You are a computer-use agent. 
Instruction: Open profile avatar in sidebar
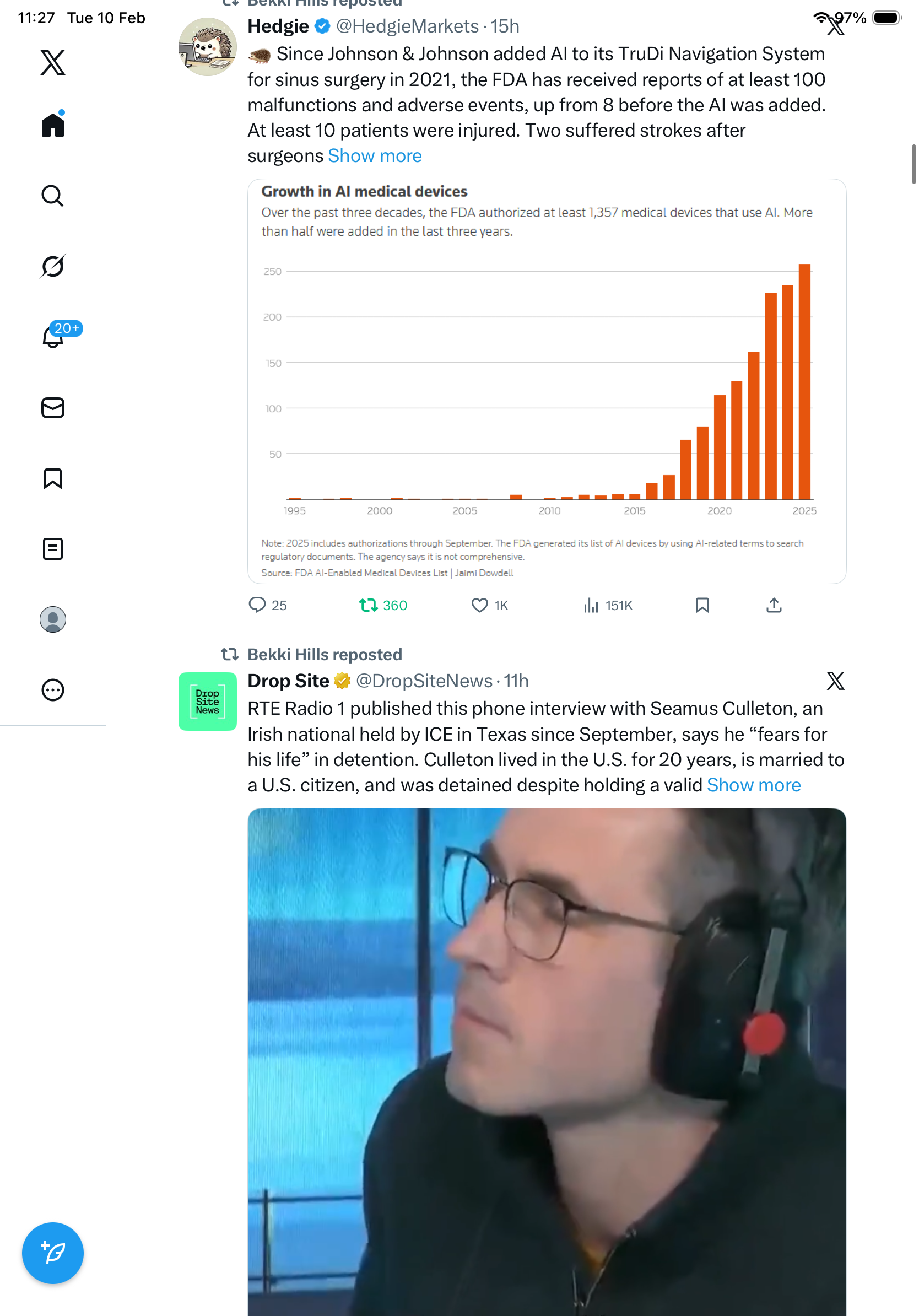53,619
